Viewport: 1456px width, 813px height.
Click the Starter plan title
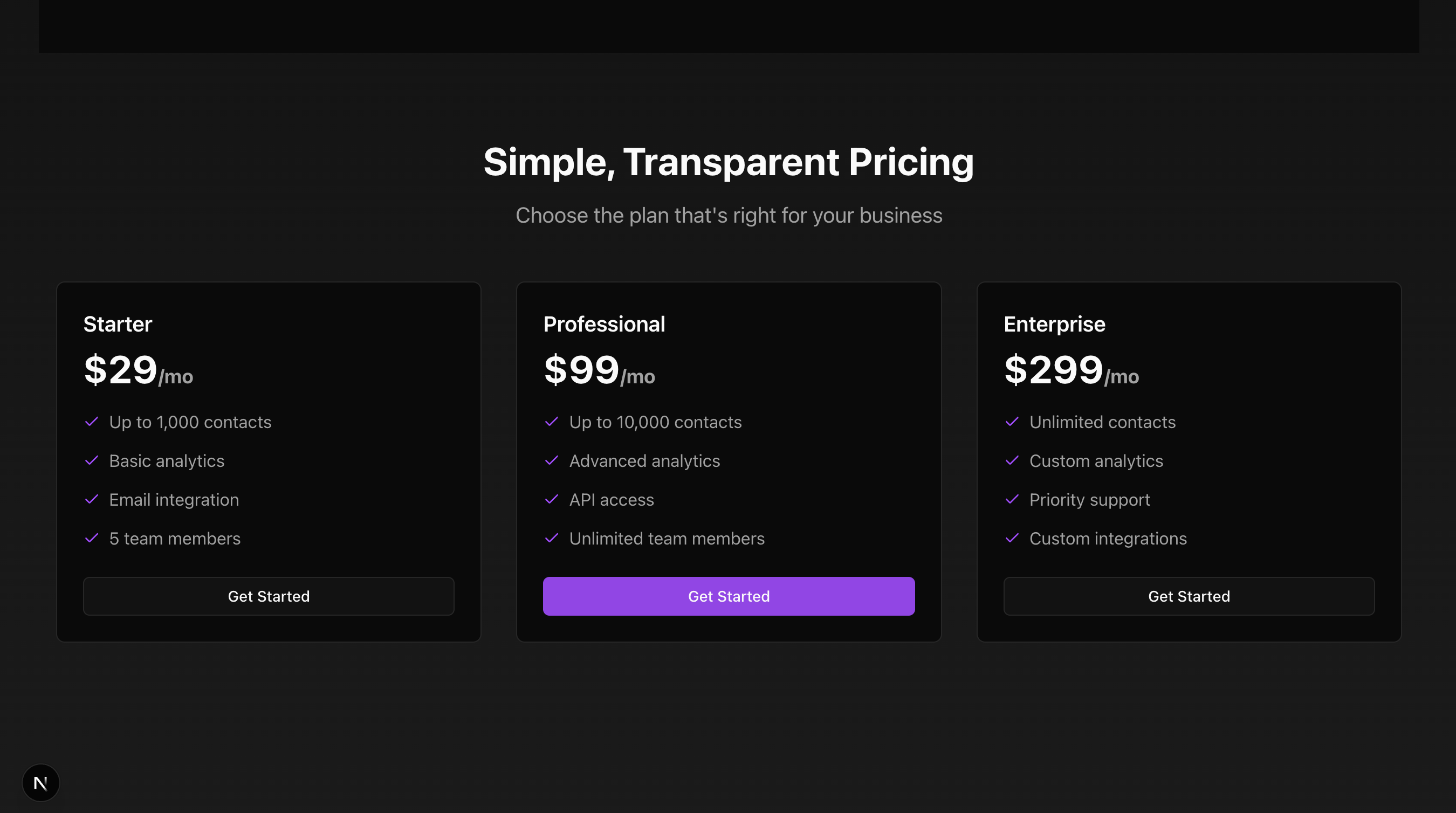click(118, 325)
